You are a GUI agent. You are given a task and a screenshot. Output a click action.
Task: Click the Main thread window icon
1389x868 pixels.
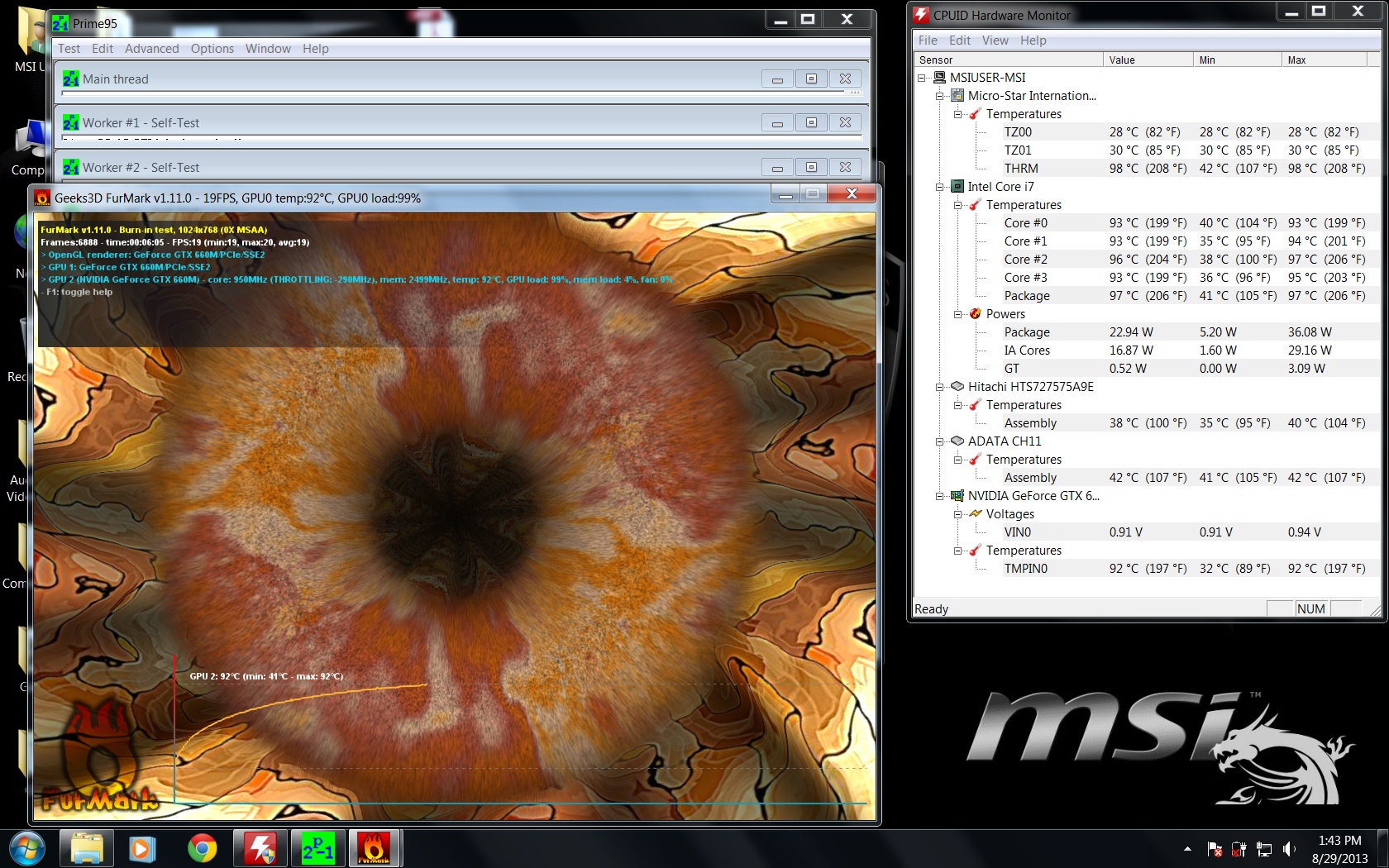71,79
